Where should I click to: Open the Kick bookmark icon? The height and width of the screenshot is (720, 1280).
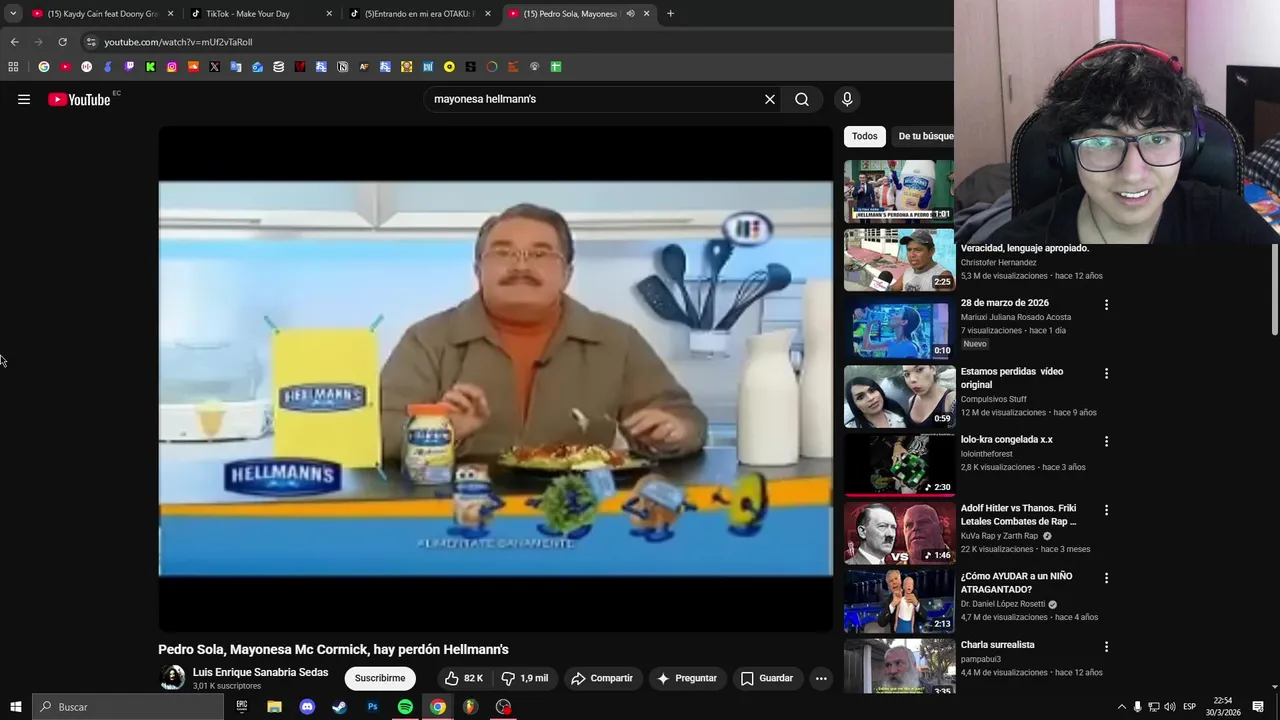coord(150,67)
